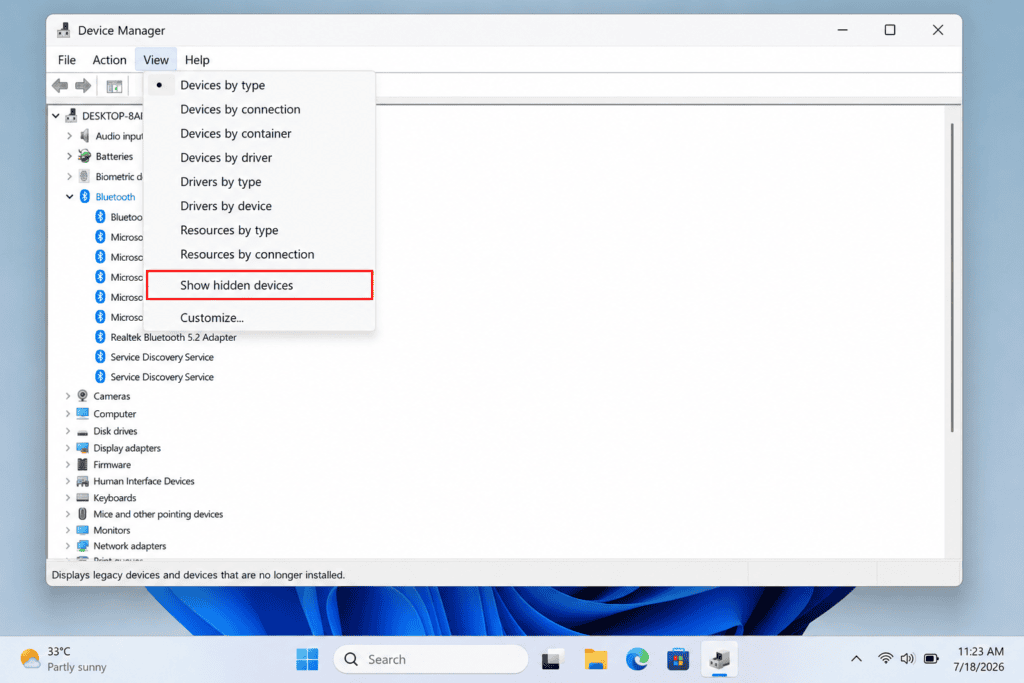Select the first Service Discovery Service row
This screenshot has height=683, width=1024.
click(162, 357)
